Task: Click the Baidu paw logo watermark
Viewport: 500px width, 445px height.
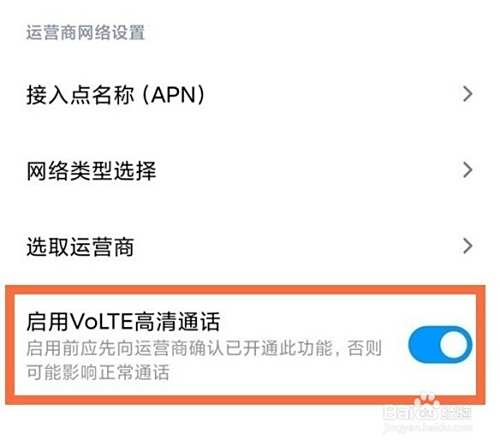Action: coord(427,401)
